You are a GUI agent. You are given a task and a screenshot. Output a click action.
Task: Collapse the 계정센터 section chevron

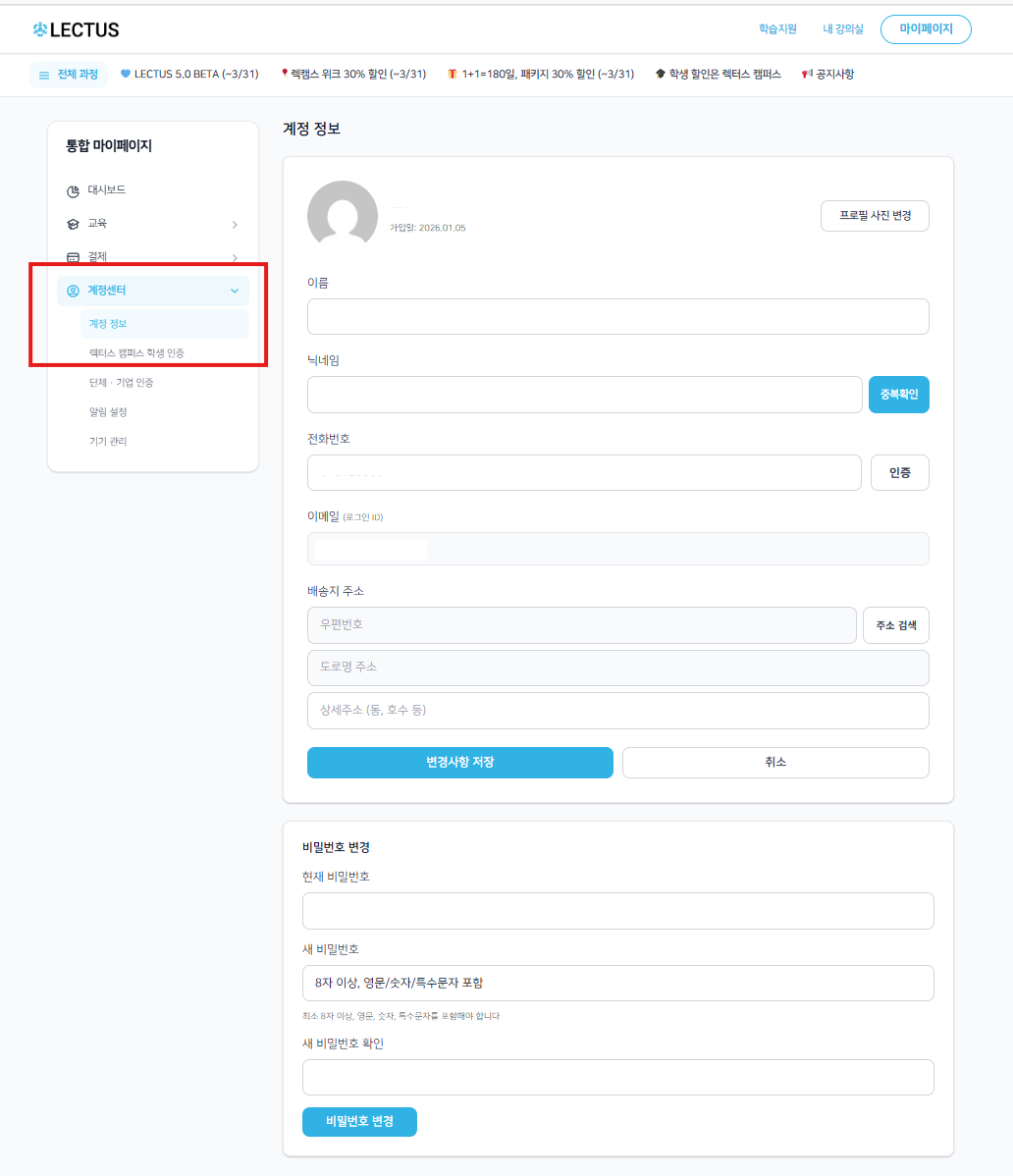click(235, 291)
